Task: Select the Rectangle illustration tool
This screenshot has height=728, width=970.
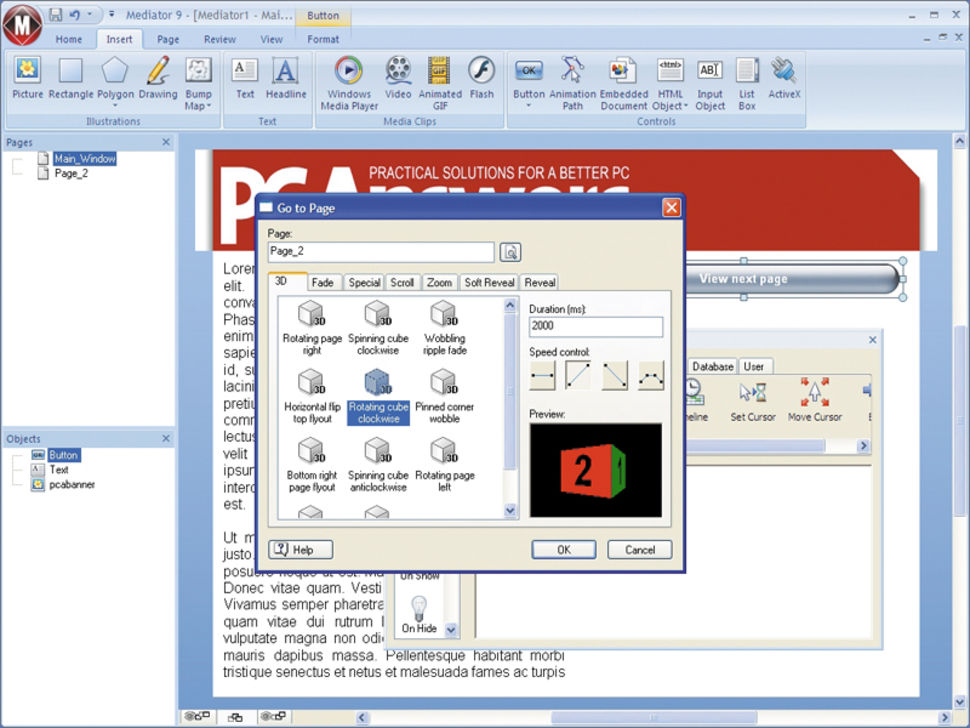Action: 71,77
